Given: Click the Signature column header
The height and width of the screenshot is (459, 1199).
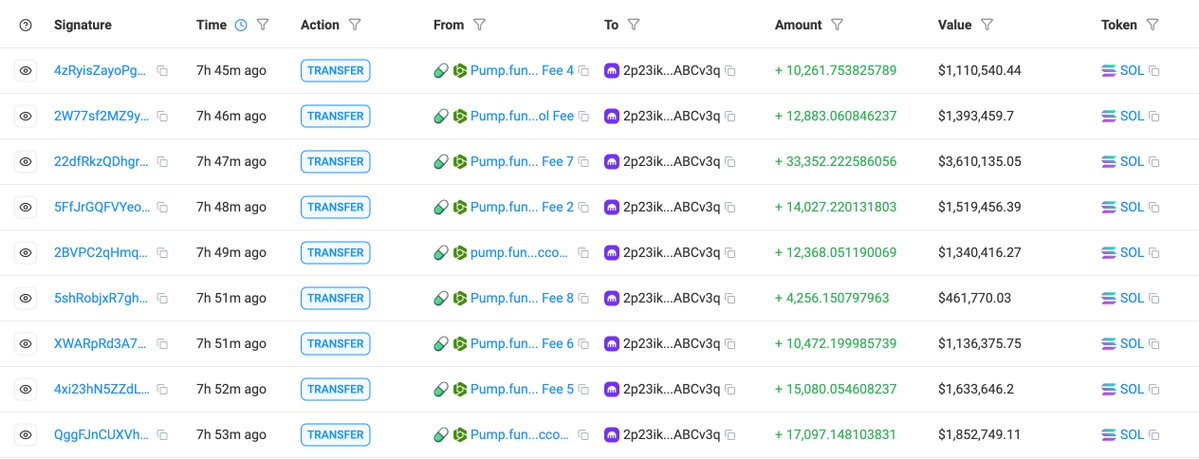Looking at the screenshot, I should [x=83, y=25].
